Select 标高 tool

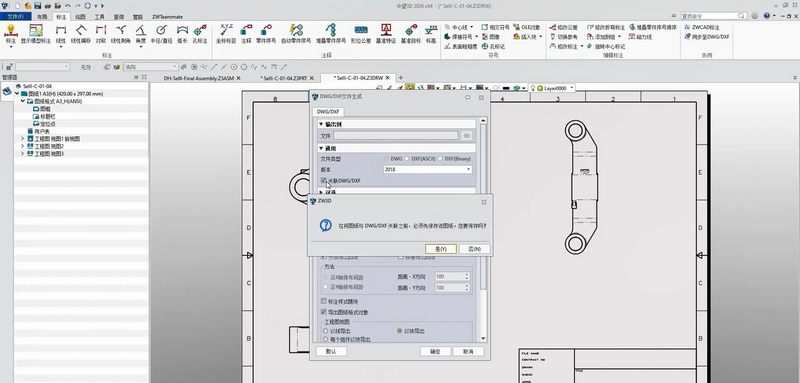[431, 34]
